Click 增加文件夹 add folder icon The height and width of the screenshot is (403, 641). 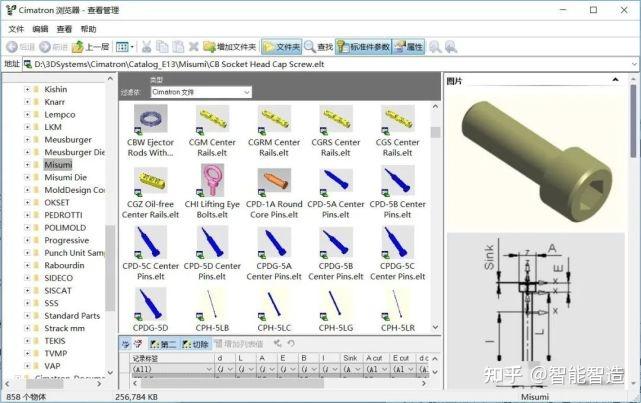(230, 47)
